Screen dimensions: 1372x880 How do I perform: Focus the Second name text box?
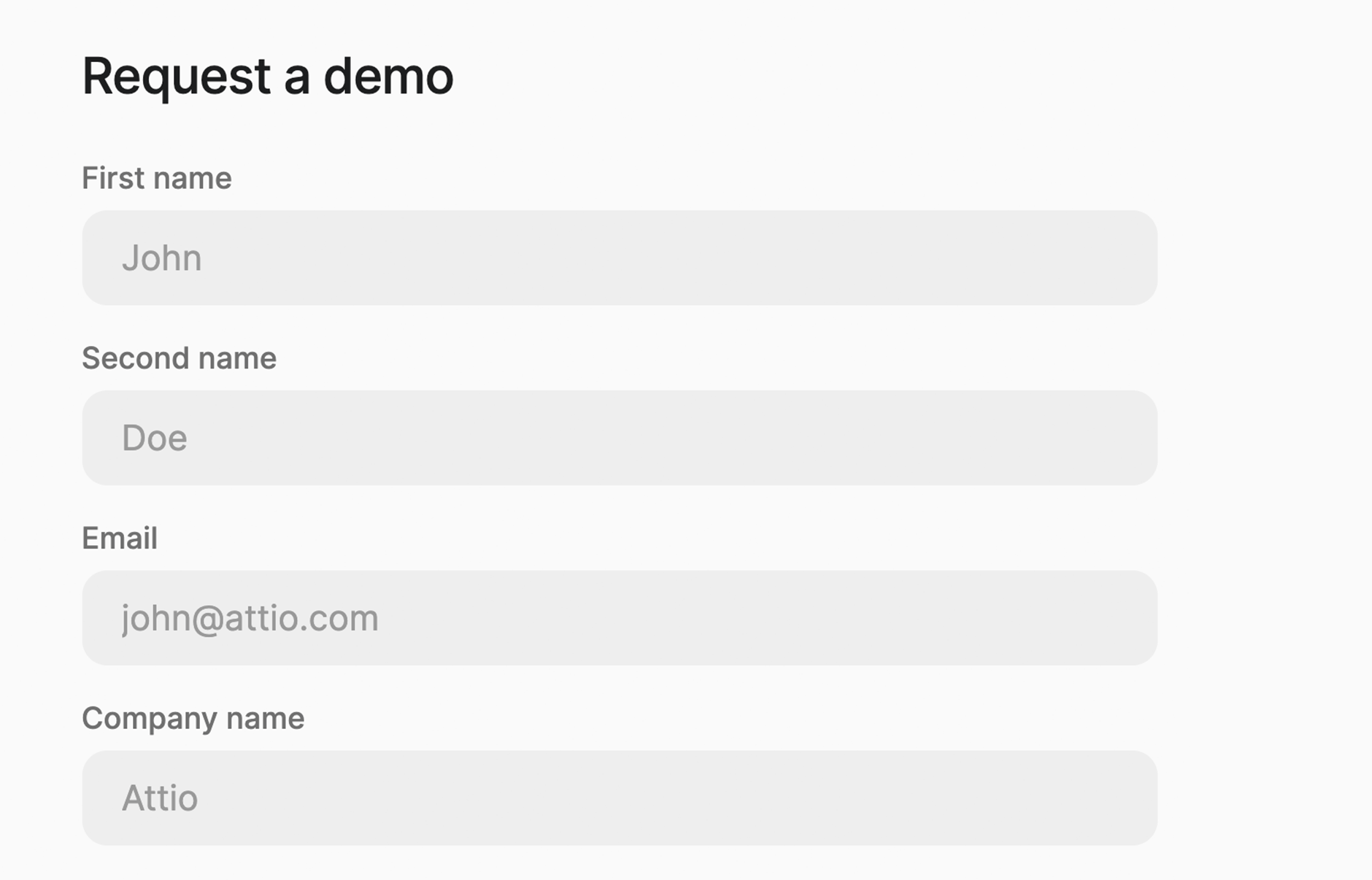(x=619, y=438)
